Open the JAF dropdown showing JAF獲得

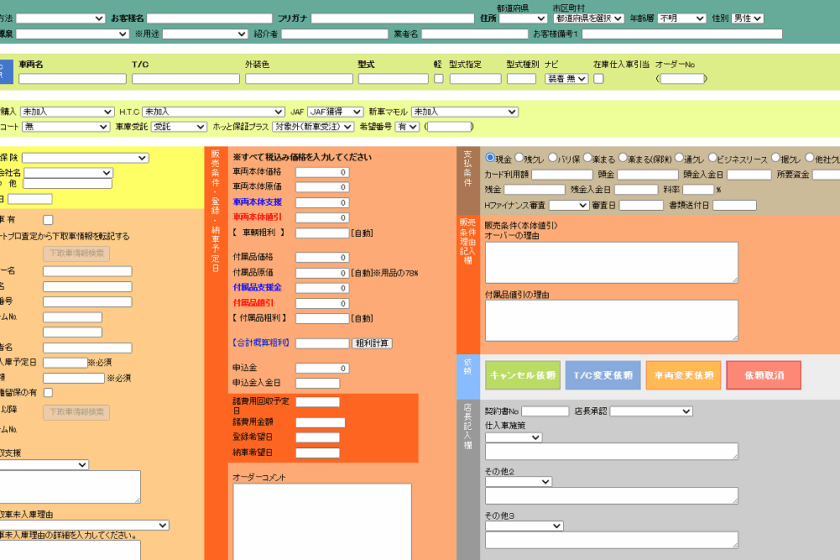[334, 112]
